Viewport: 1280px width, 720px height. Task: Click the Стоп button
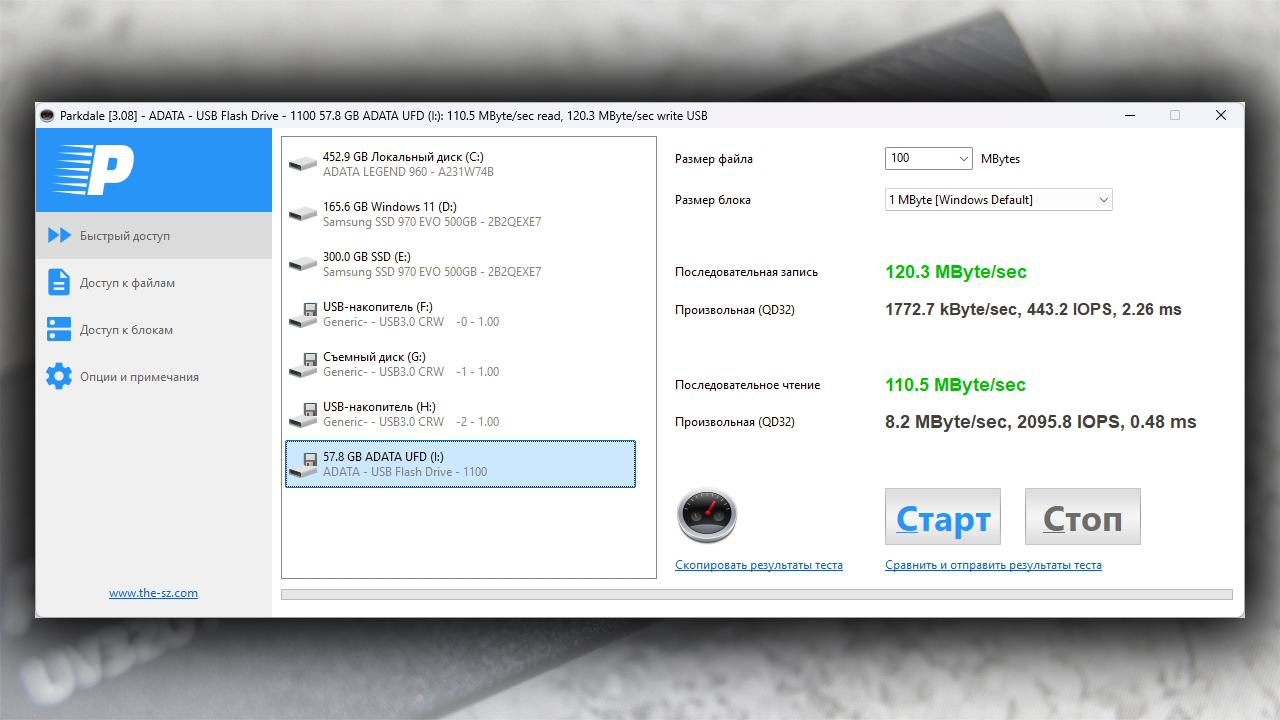coord(1083,517)
